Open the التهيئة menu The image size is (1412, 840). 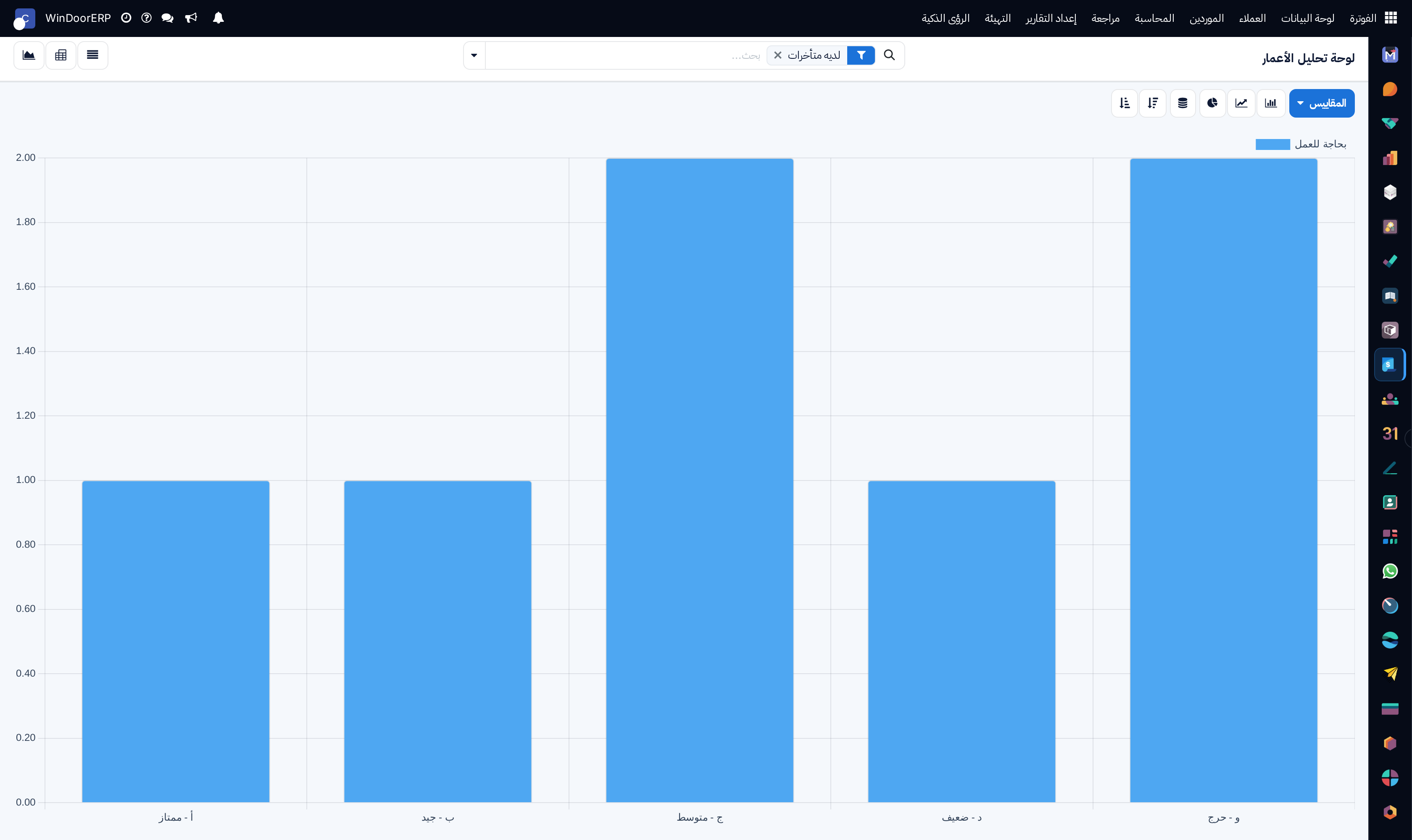(998, 18)
